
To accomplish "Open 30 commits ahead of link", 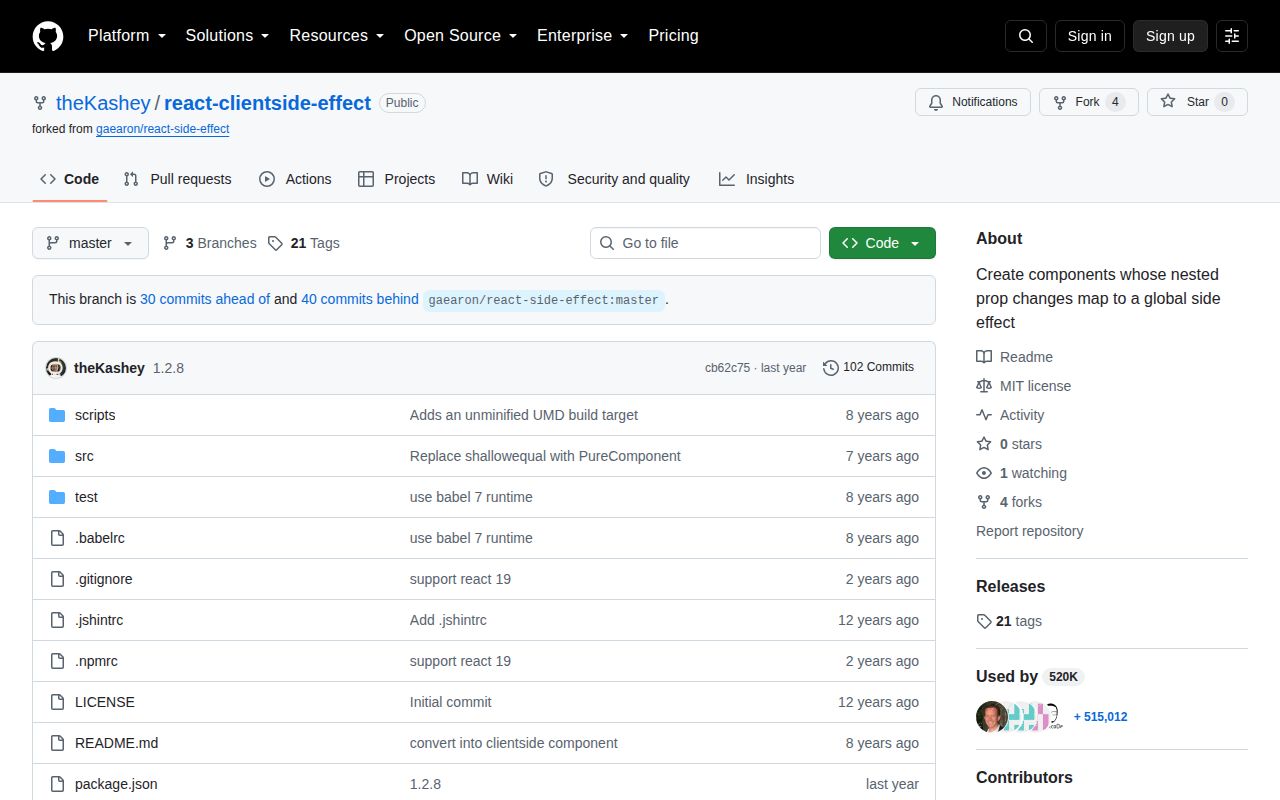I will point(205,299).
